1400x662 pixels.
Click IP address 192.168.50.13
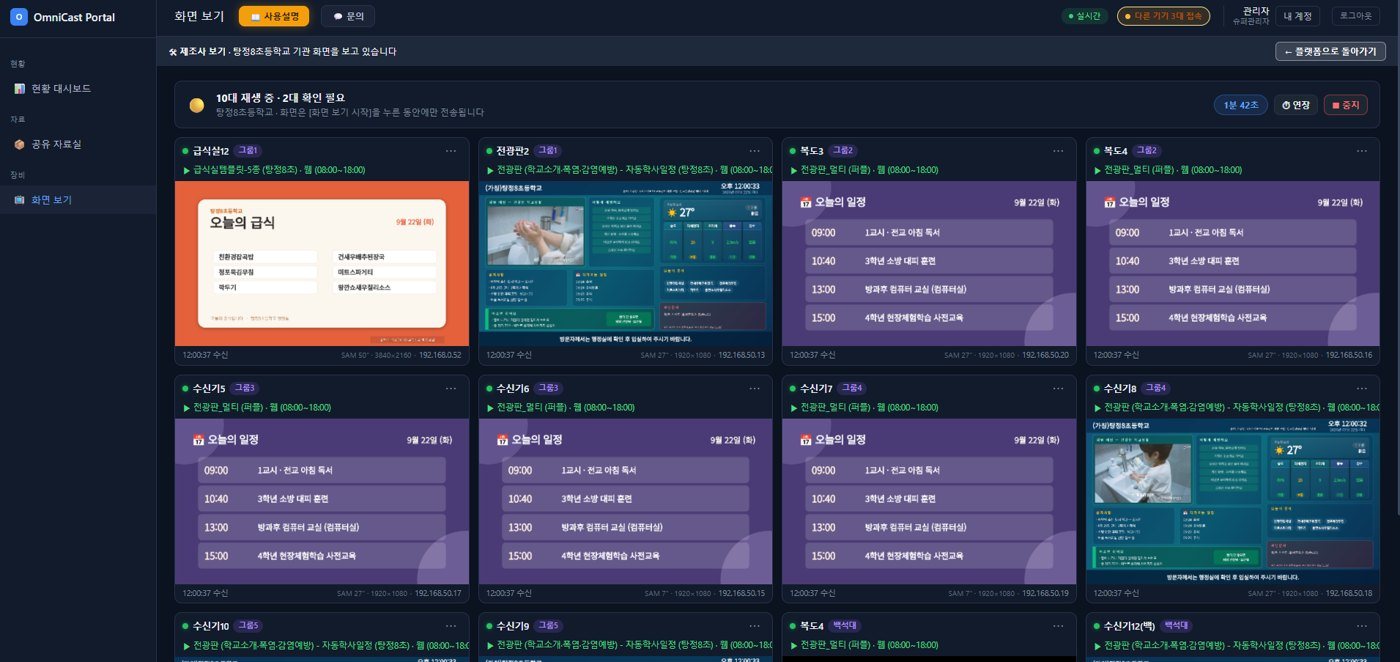point(741,355)
